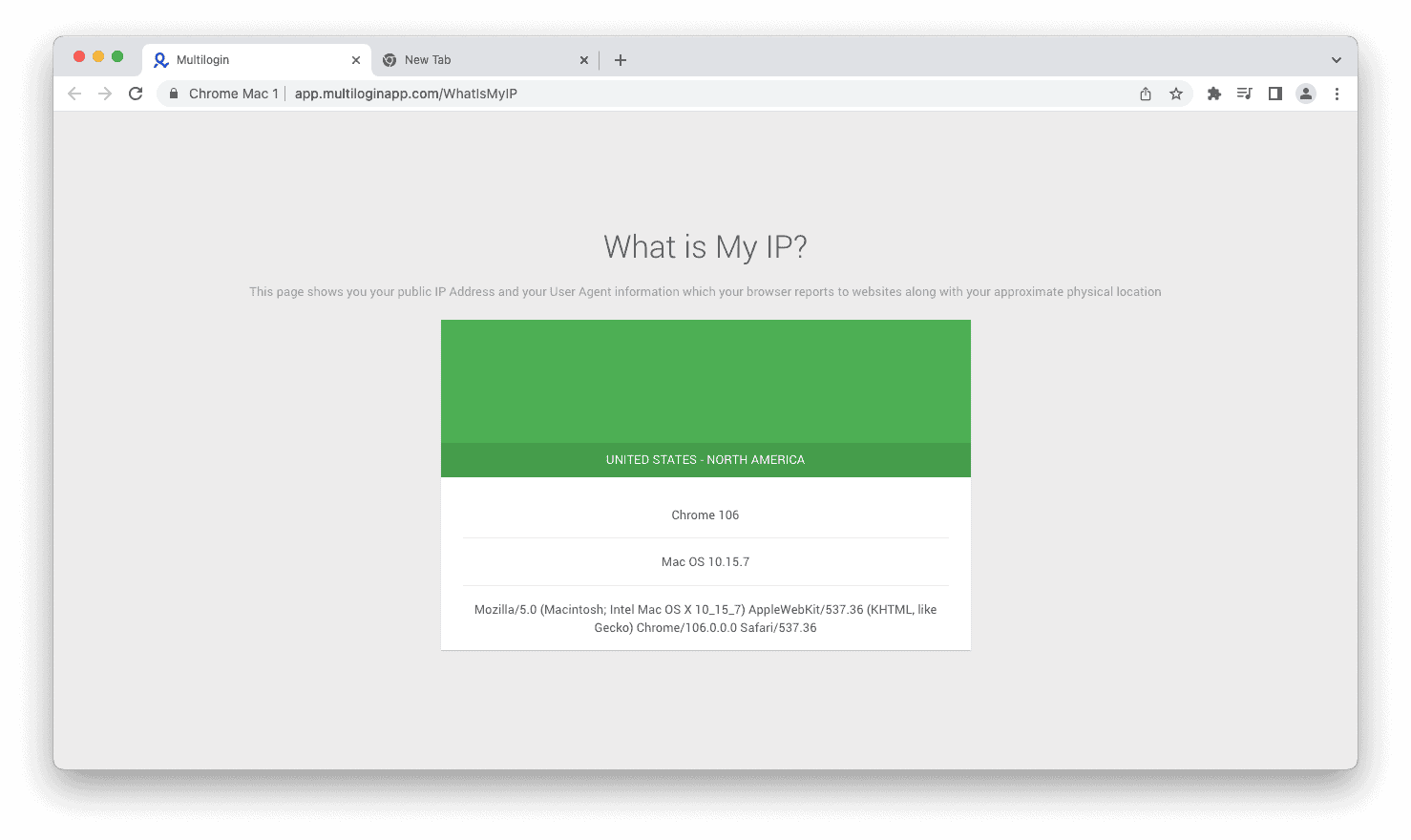This screenshot has height=840, width=1411.
Task: Expand the tab search chevron
Action: [x=1336, y=59]
